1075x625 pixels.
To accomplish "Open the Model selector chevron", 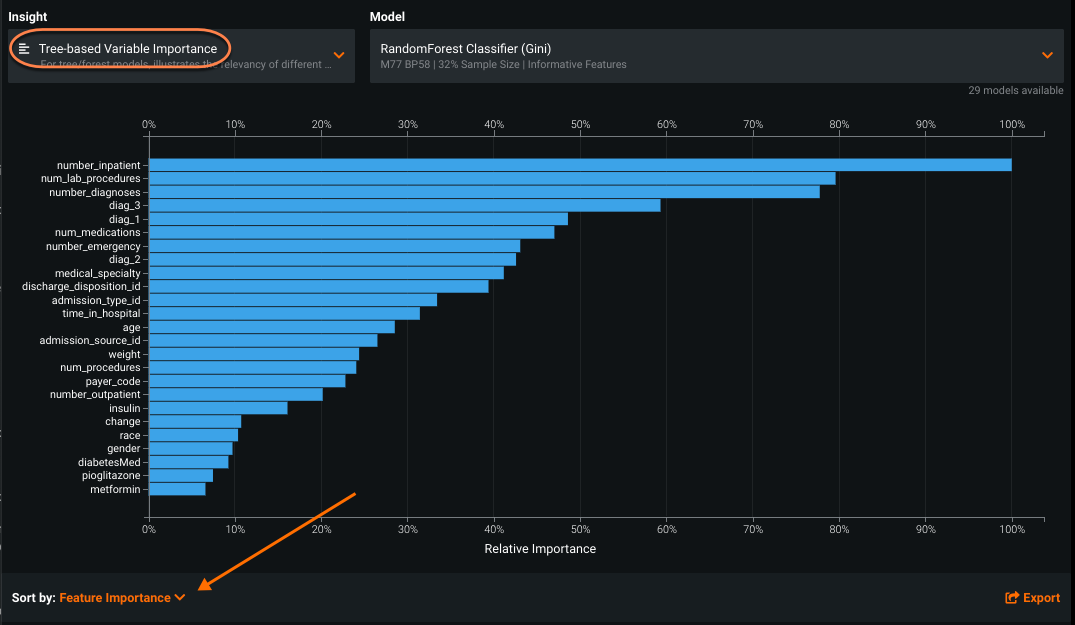I will click(x=1047, y=55).
